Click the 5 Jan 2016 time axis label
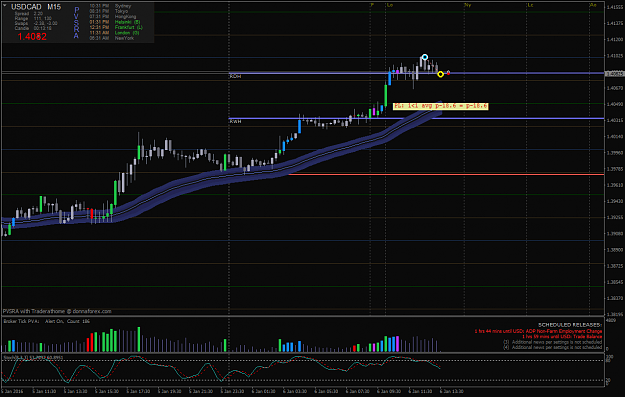 tap(11, 391)
